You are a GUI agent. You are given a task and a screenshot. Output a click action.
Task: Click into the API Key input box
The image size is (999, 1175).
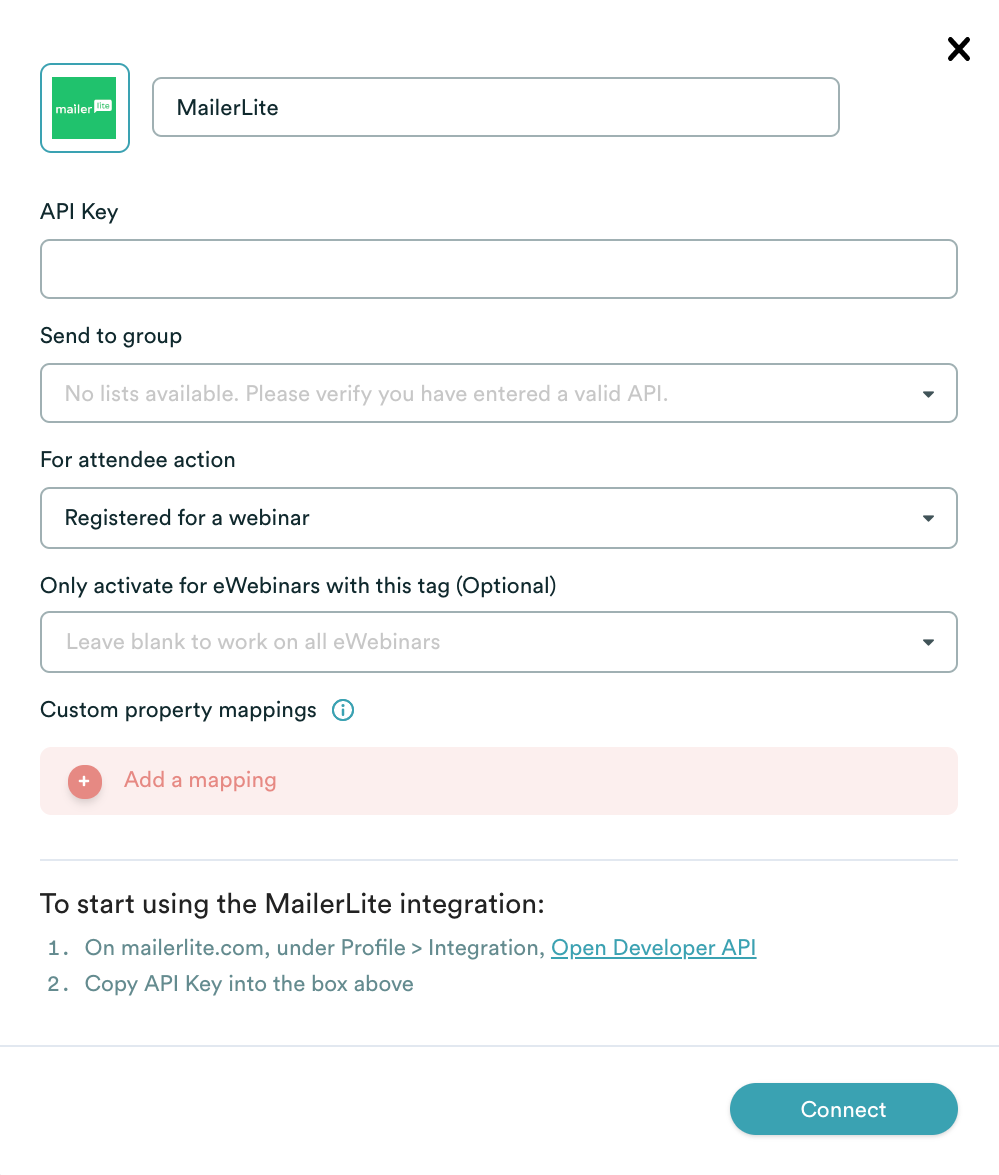498,269
